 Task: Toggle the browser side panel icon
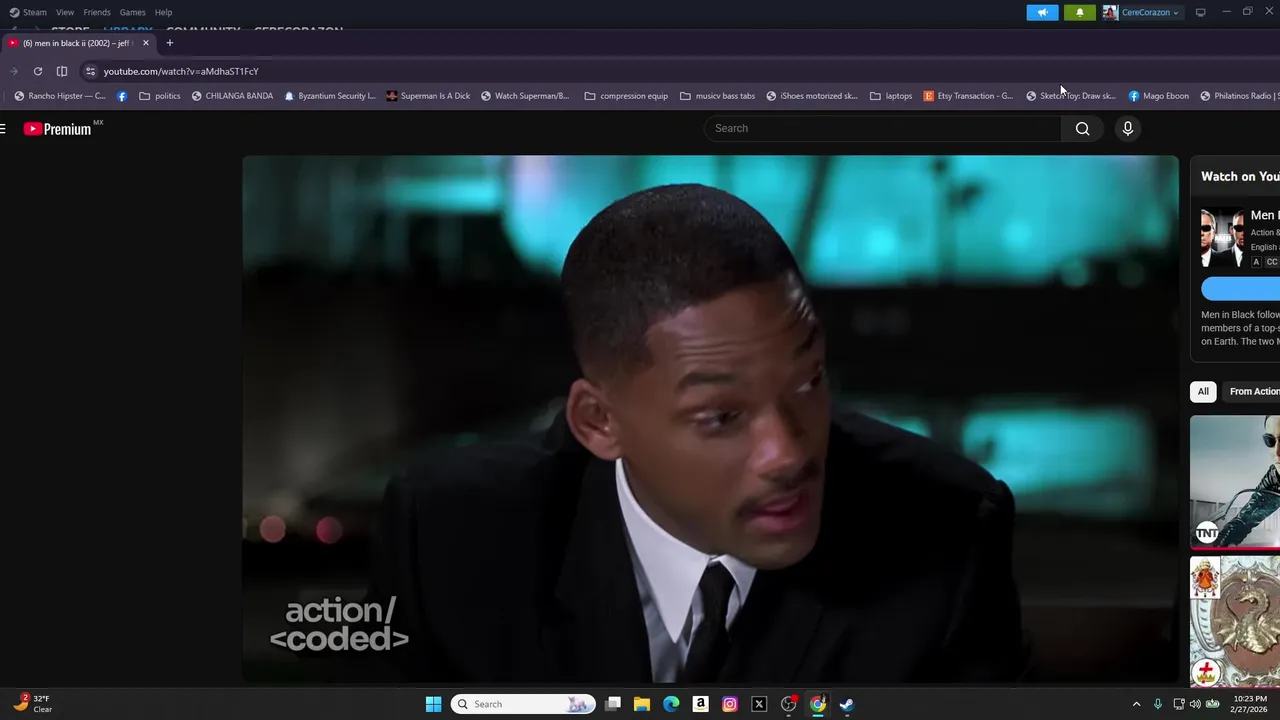62,71
